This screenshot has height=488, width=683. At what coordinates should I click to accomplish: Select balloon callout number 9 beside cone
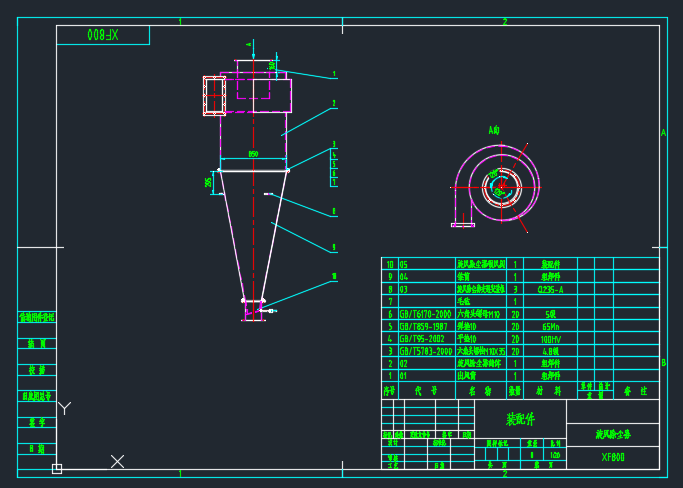coord(334,247)
